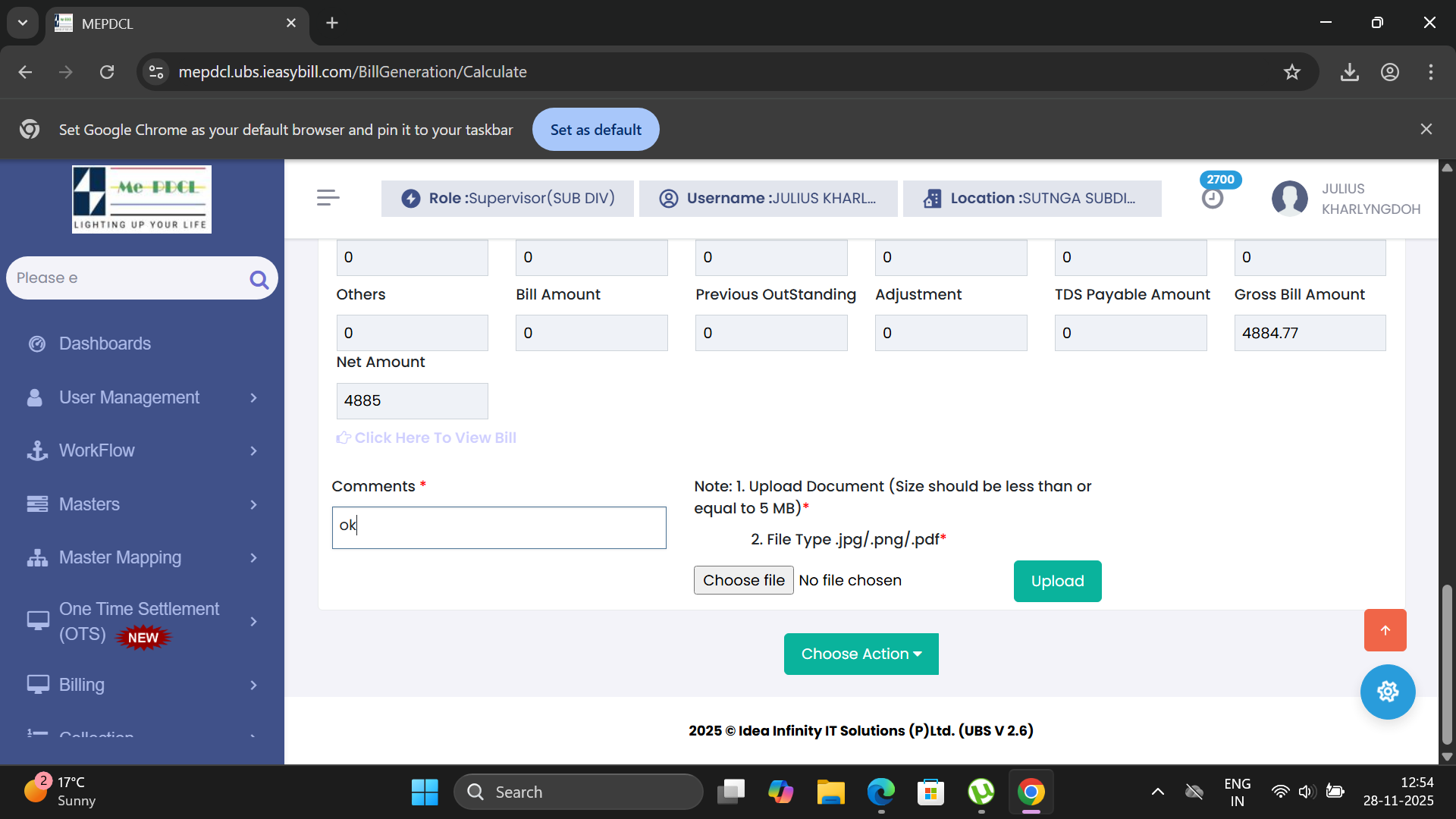Click the red scroll-to-top arrow button
Viewport: 1456px width, 819px height.
coord(1385,630)
